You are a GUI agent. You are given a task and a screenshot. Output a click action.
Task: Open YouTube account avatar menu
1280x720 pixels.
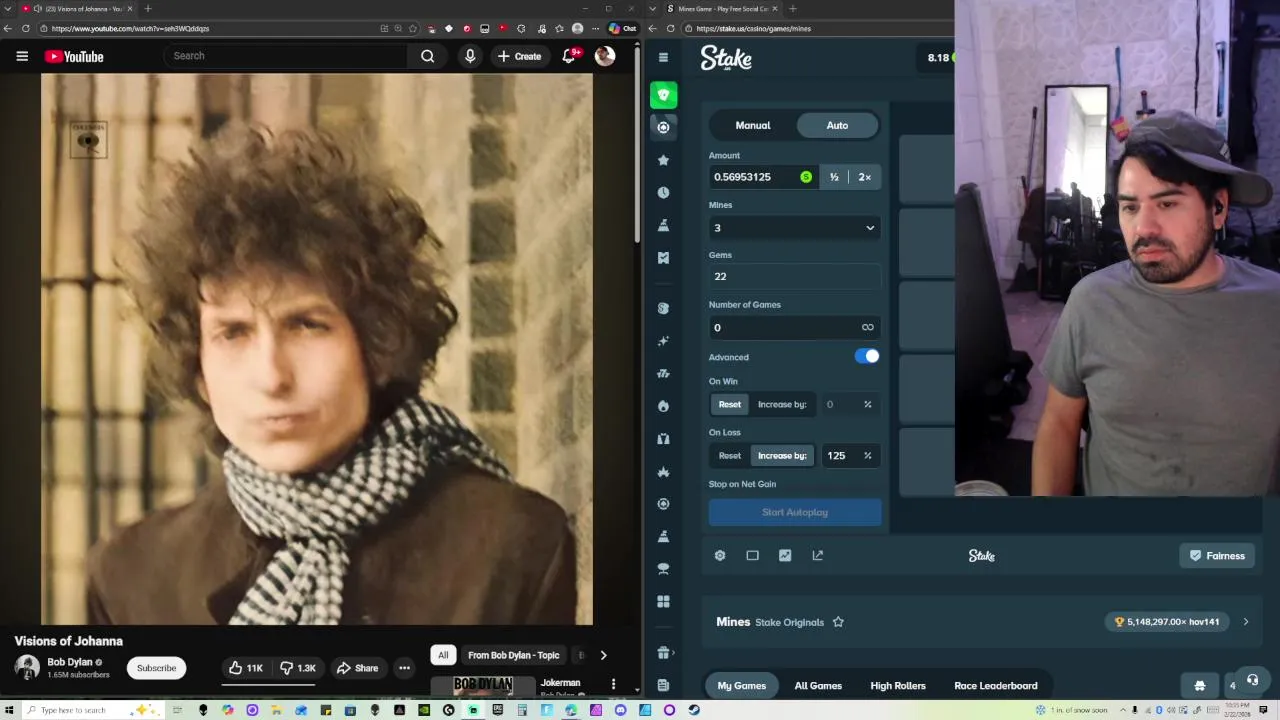tap(605, 56)
